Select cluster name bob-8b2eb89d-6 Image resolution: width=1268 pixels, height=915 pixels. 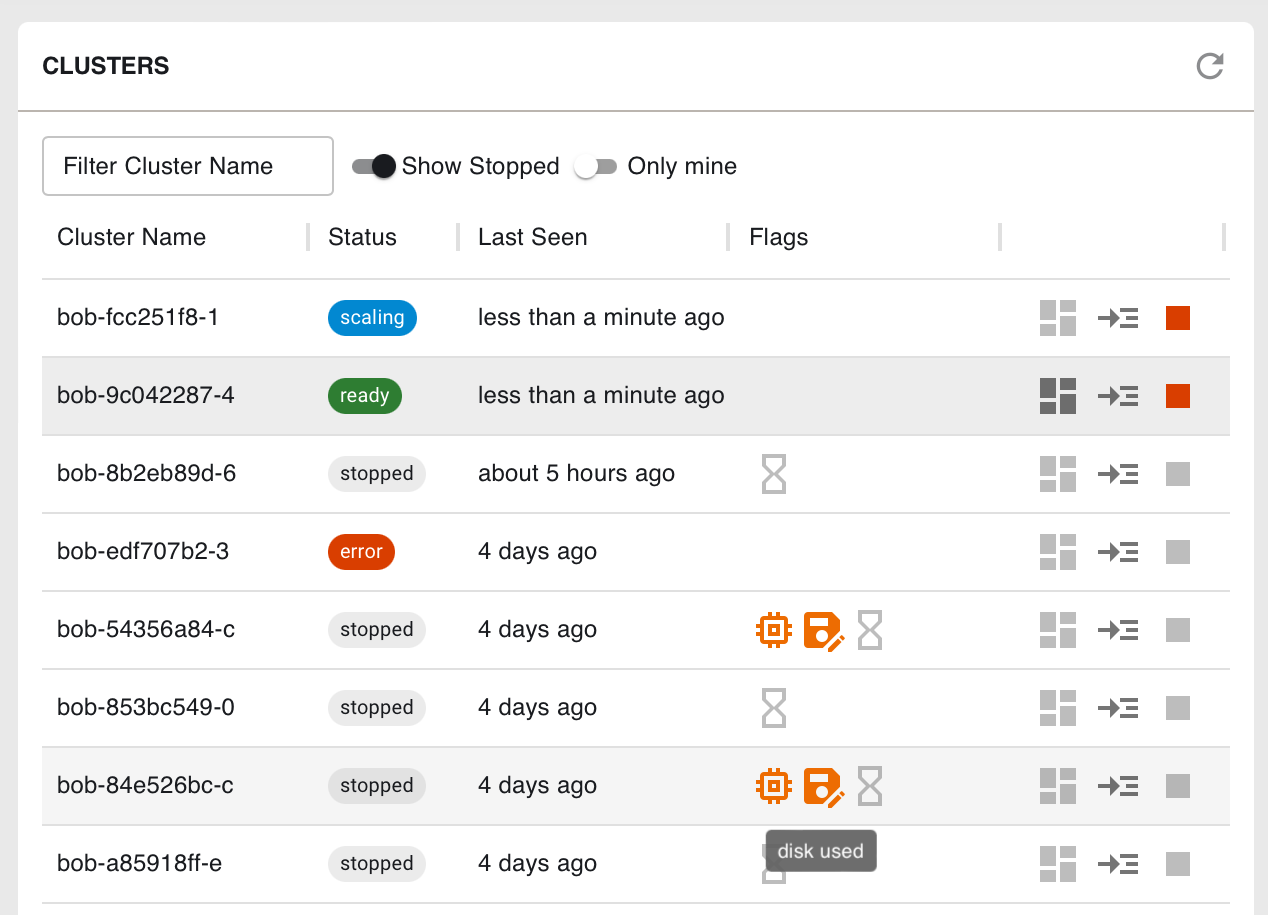pyautogui.click(x=146, y=474)
